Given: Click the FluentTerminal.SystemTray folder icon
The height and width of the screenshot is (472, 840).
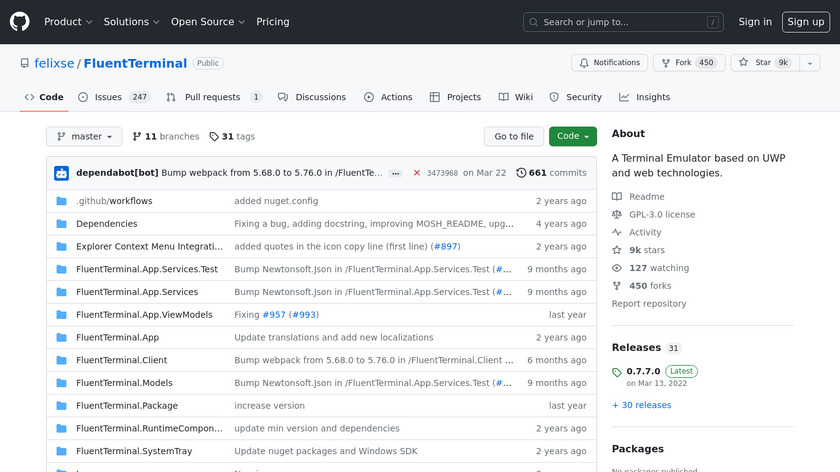Looking at the screenshot, I should [62, 451].
